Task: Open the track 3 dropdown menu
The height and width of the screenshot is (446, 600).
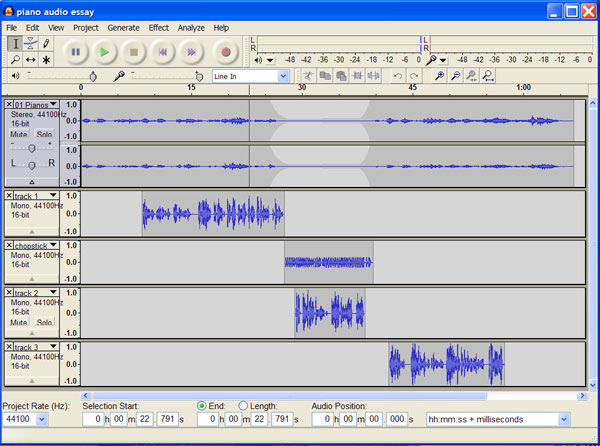Action: 53,347
